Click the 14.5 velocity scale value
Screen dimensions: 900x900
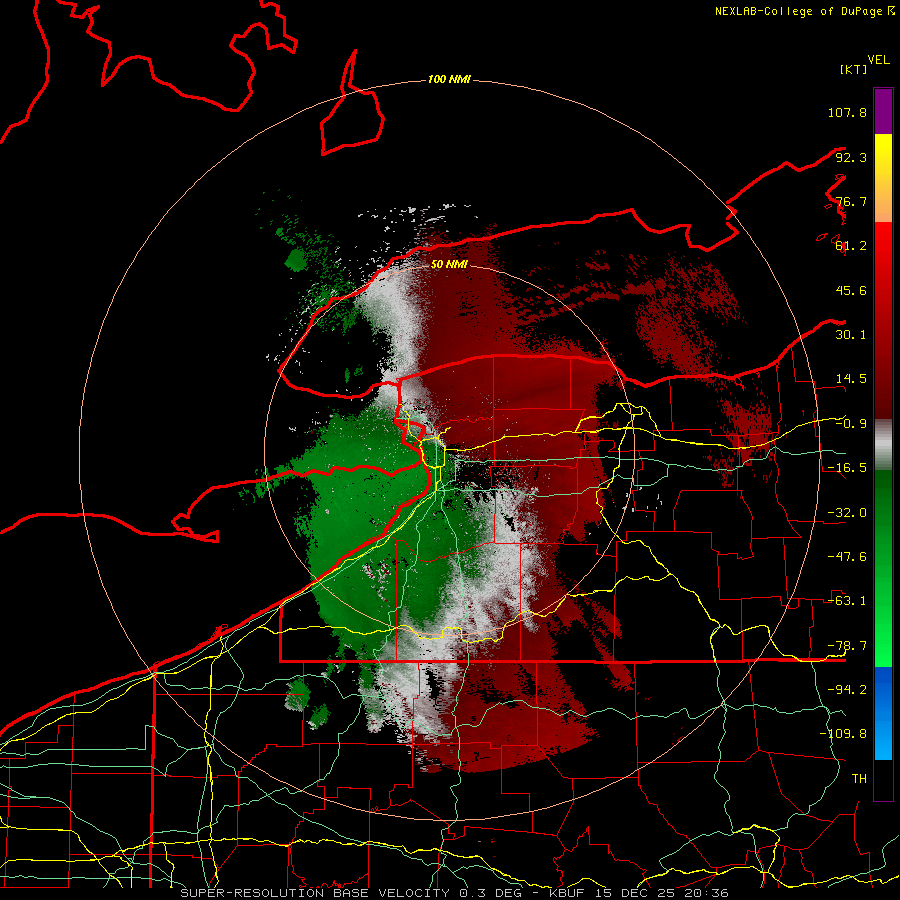point(851,379)
